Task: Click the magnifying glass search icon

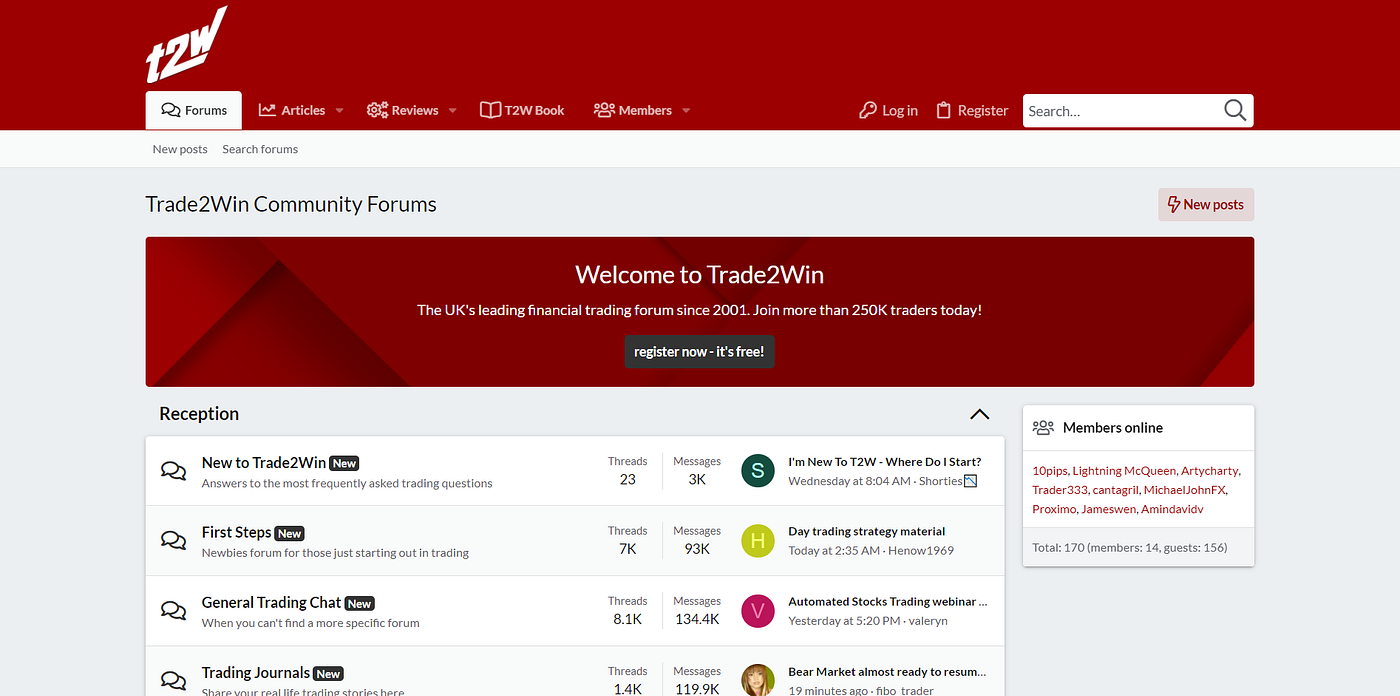Action: (x=1235, y=110)
